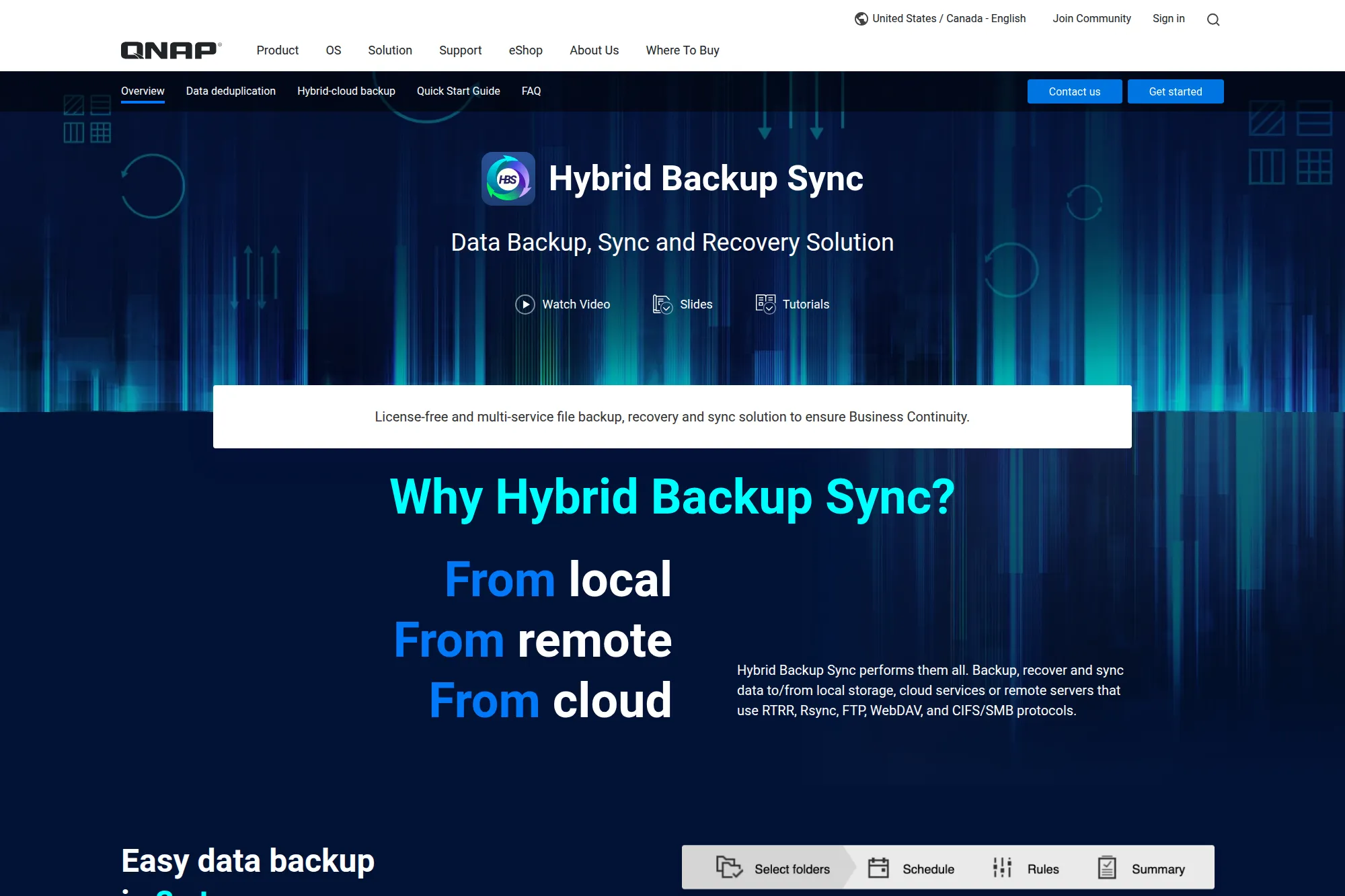Switch to the FAQ tab

point(531,91)
